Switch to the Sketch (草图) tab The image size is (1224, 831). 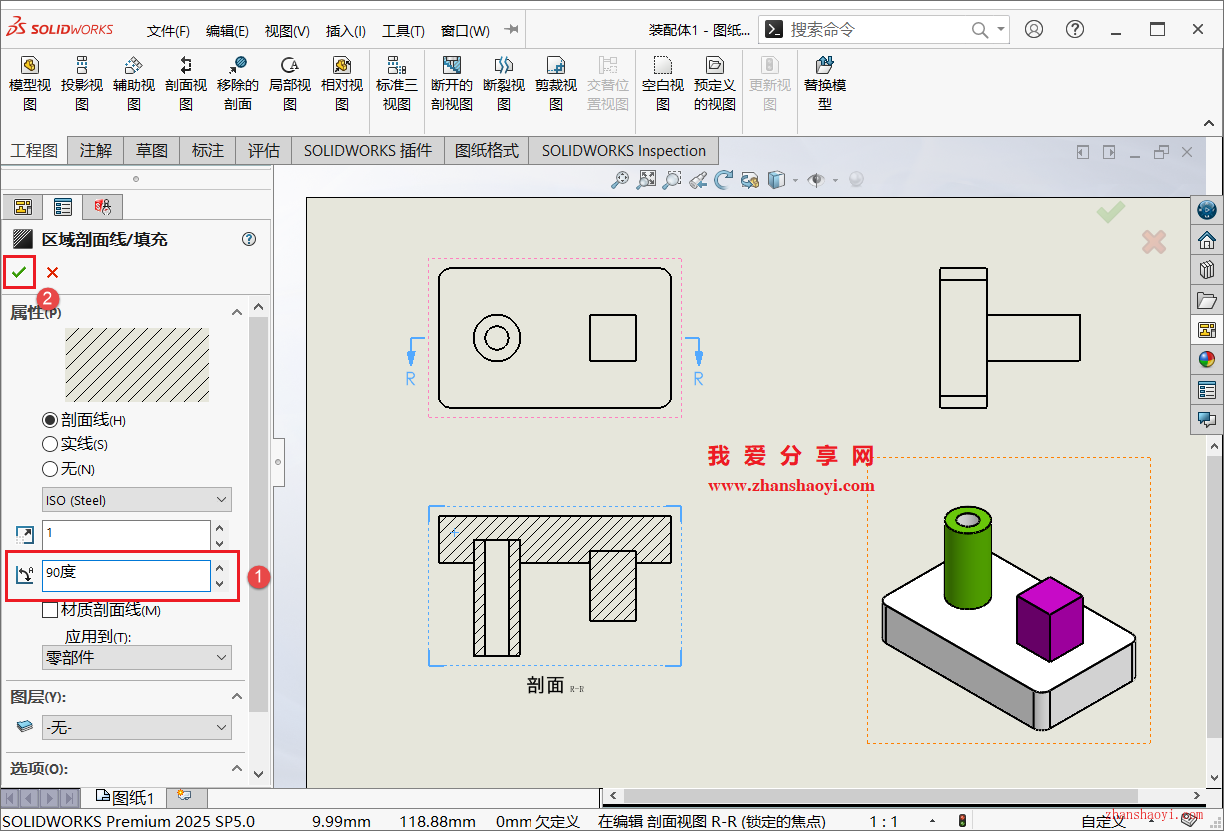click(x=152, y=151)
